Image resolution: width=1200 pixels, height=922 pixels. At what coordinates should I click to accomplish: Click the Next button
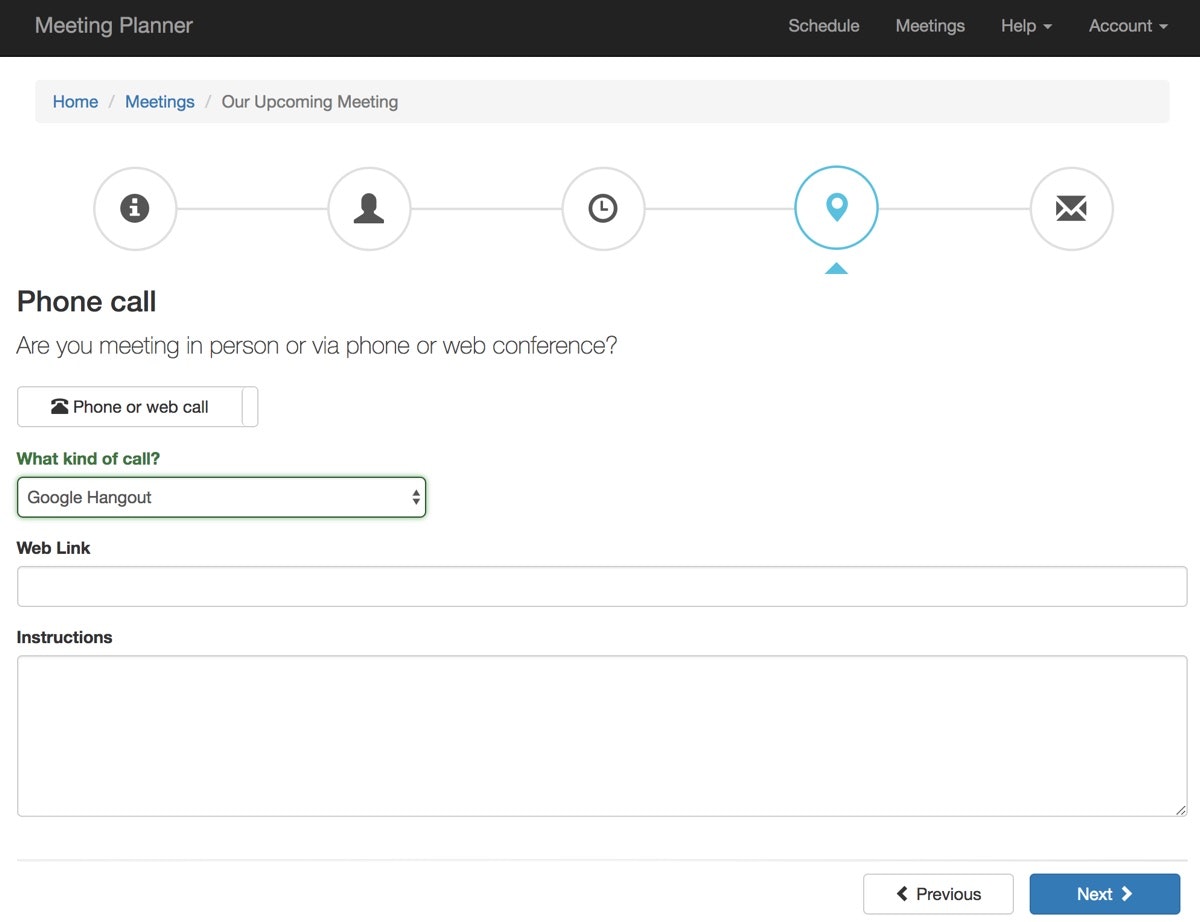point(1105,893)
